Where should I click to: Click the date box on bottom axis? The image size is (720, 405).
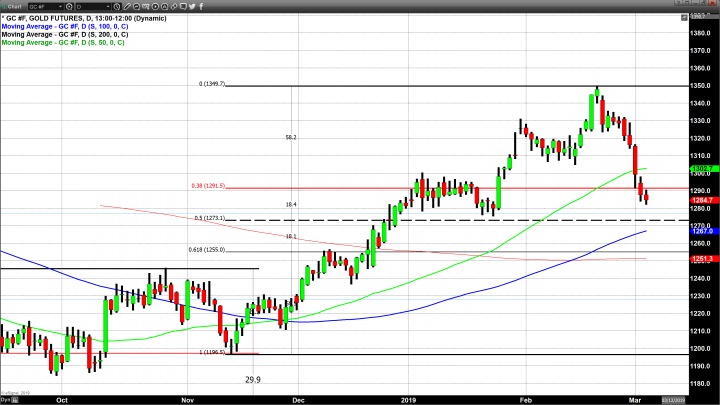click(x=673, y=400)
